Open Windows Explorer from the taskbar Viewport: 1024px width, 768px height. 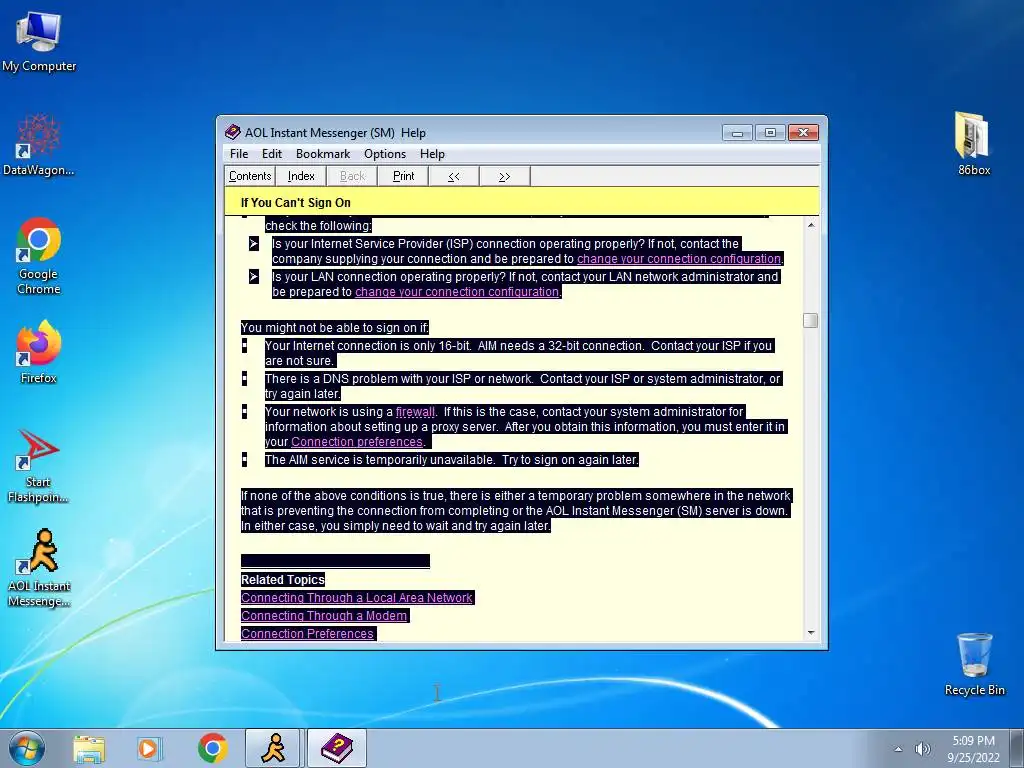(89, 748)
